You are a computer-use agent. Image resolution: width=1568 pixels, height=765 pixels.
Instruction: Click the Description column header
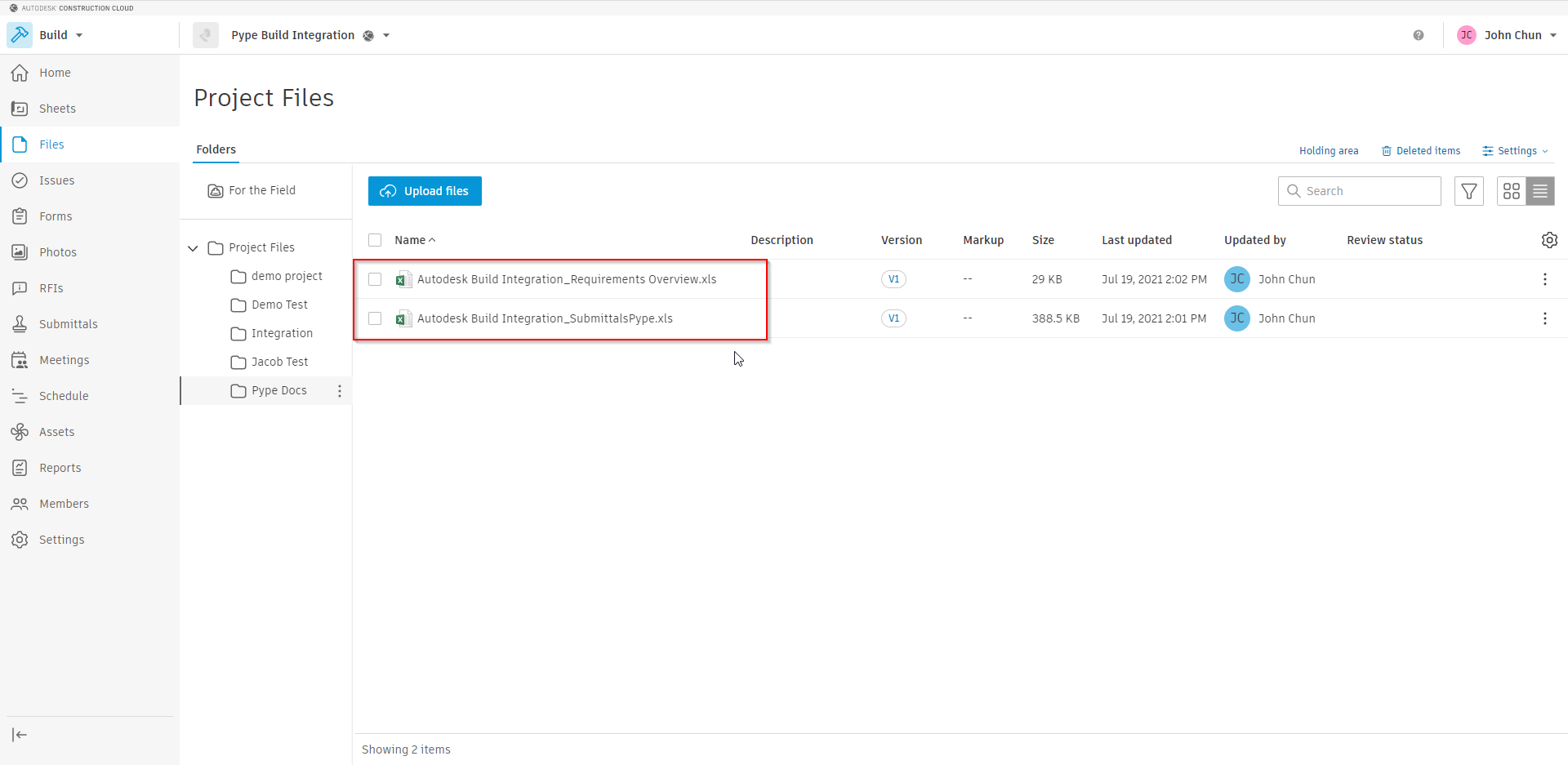782,240
